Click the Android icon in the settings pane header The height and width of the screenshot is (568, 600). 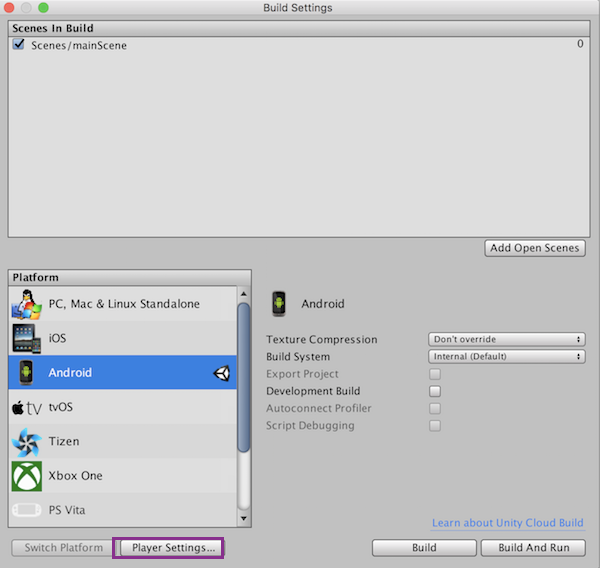(279, 304)
